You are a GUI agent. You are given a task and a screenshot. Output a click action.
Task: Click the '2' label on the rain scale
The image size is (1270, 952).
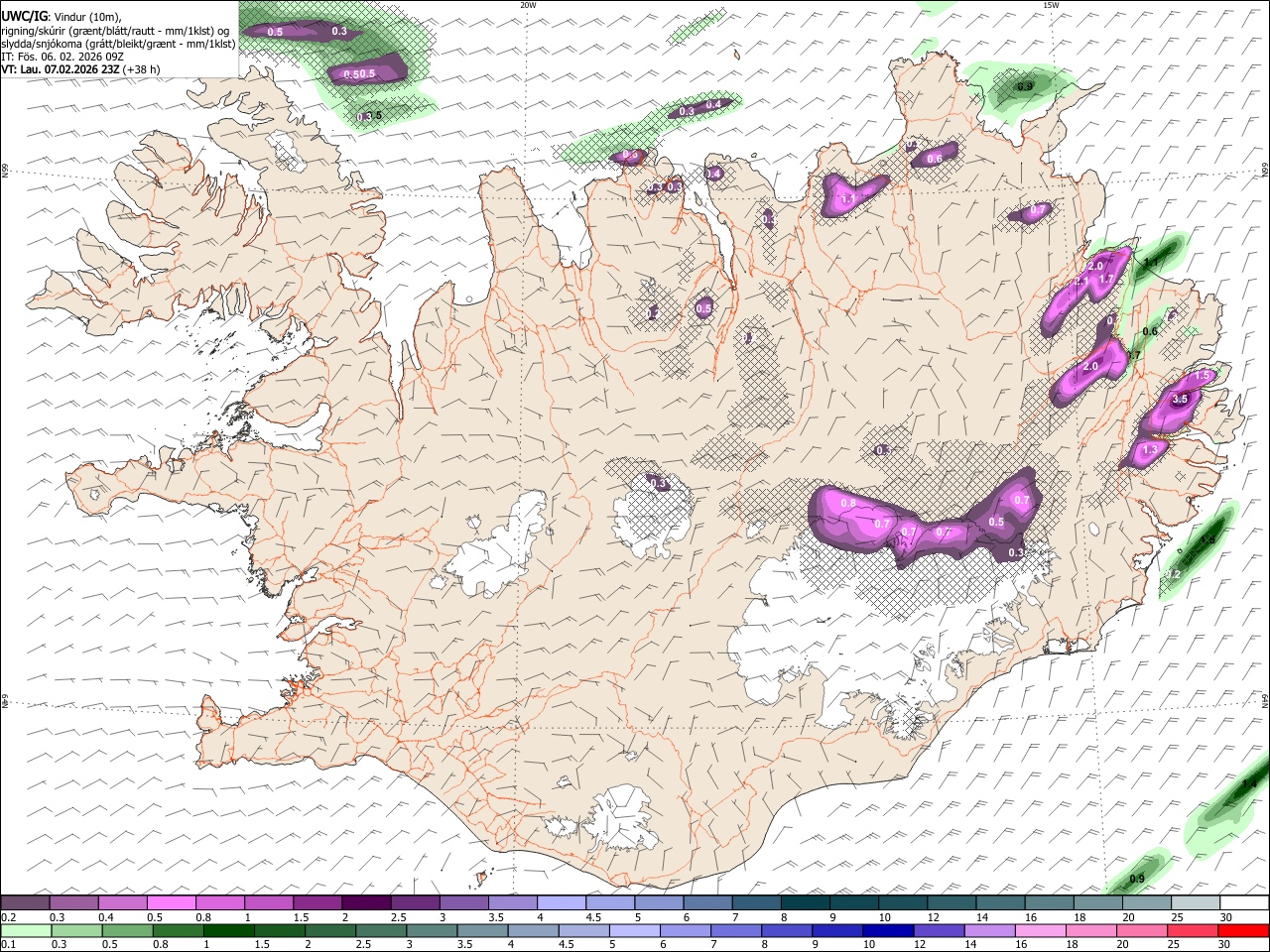pyautogui.click(x=308, y=945)
